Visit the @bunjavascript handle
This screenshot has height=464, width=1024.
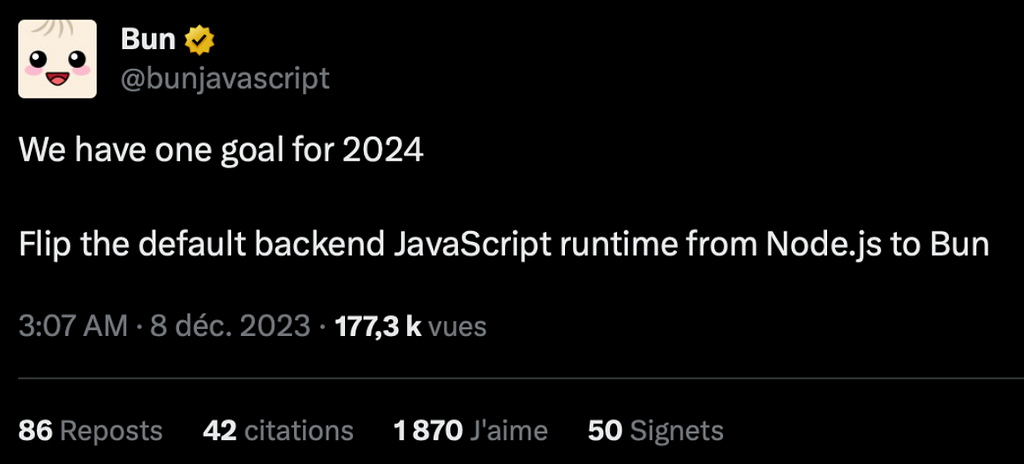pyautogui.click(x=225, y=79)
